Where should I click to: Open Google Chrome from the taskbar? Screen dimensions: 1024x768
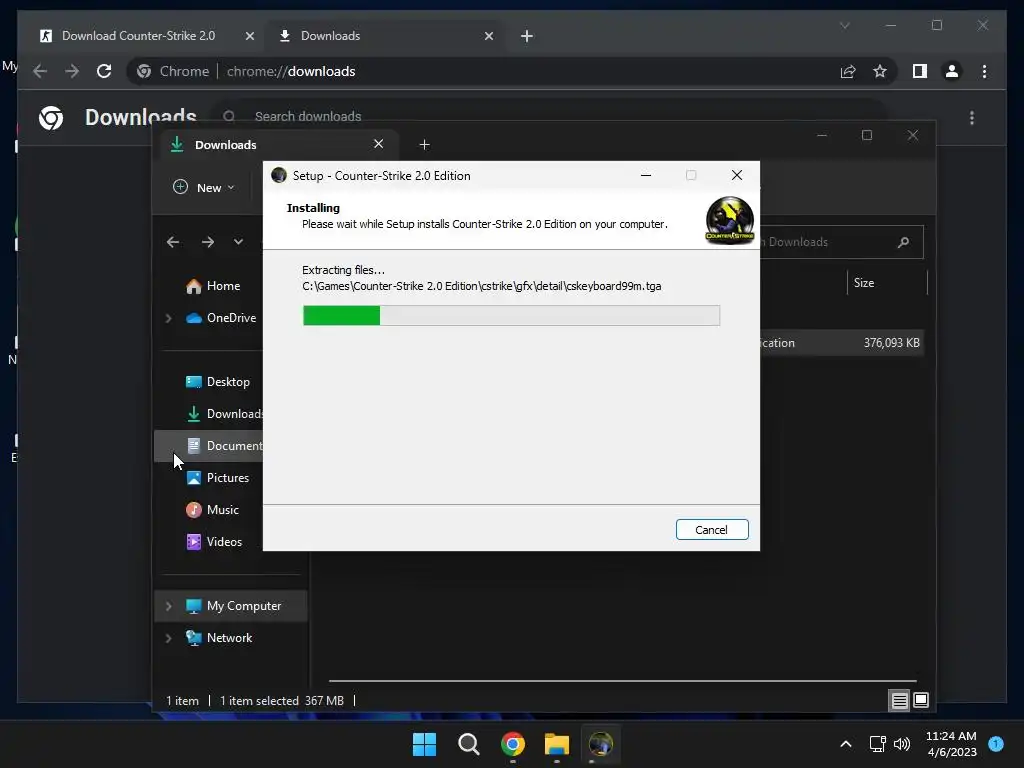513,744
